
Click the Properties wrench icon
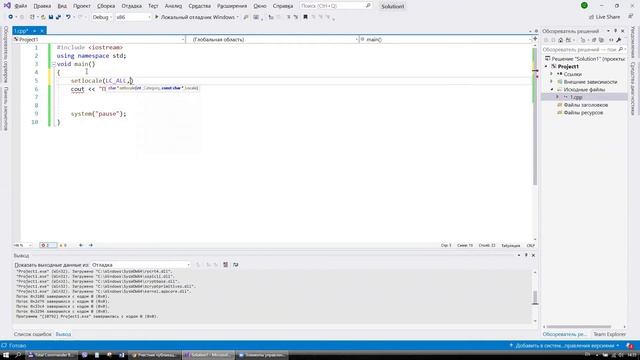(x=619, y=40)
